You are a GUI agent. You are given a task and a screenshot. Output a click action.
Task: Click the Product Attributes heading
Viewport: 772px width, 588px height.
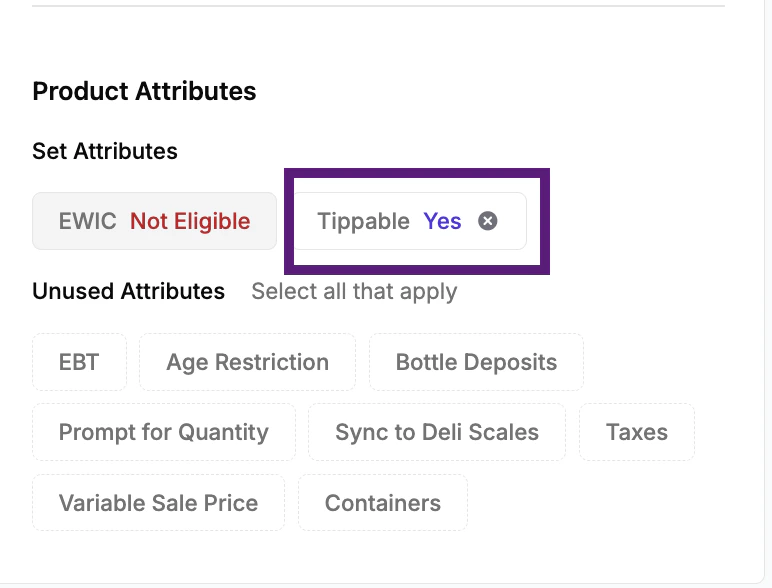tap(144, 91)
